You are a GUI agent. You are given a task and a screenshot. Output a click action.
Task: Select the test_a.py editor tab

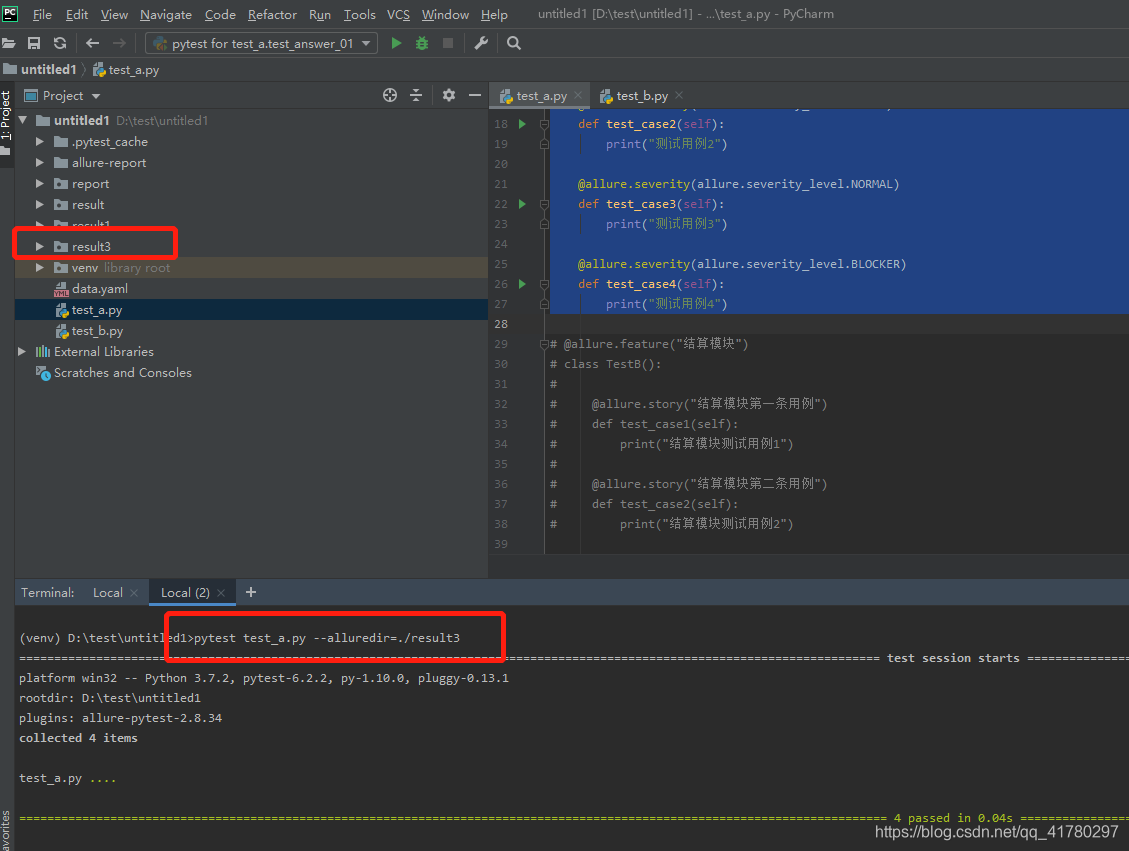tap(541, 96)
